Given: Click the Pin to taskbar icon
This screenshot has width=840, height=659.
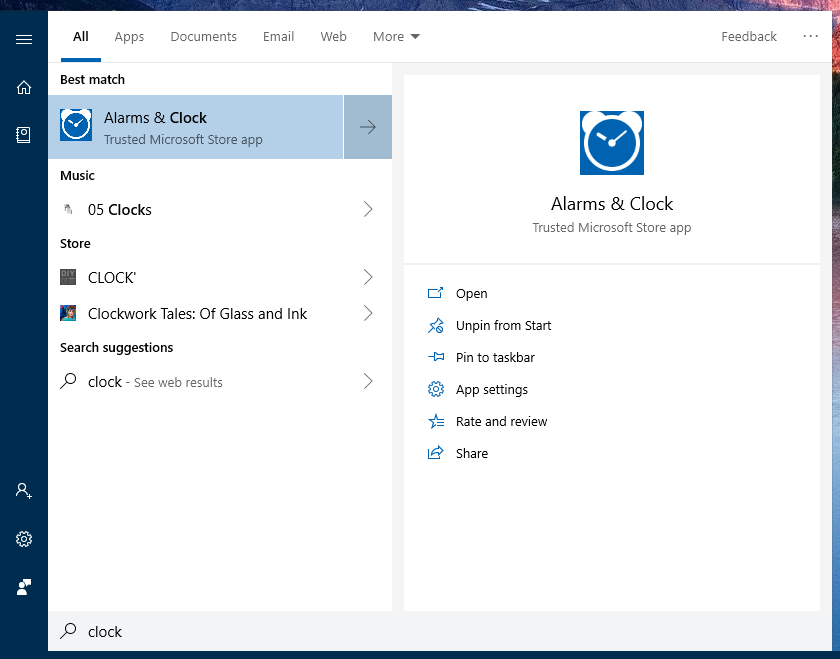Looking at the screenshot, I should pyautogui.click(x=436, y=357).
